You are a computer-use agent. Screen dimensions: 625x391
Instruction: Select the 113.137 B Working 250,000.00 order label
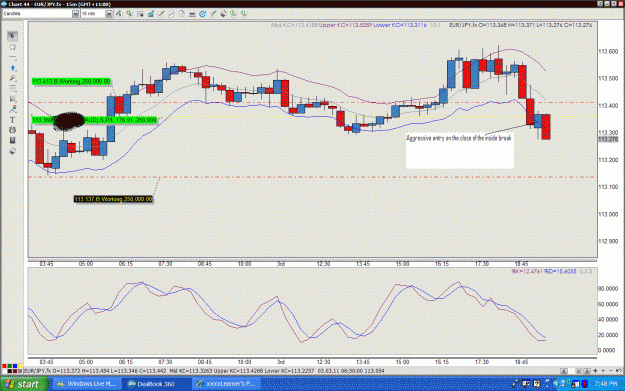point(113,199)
